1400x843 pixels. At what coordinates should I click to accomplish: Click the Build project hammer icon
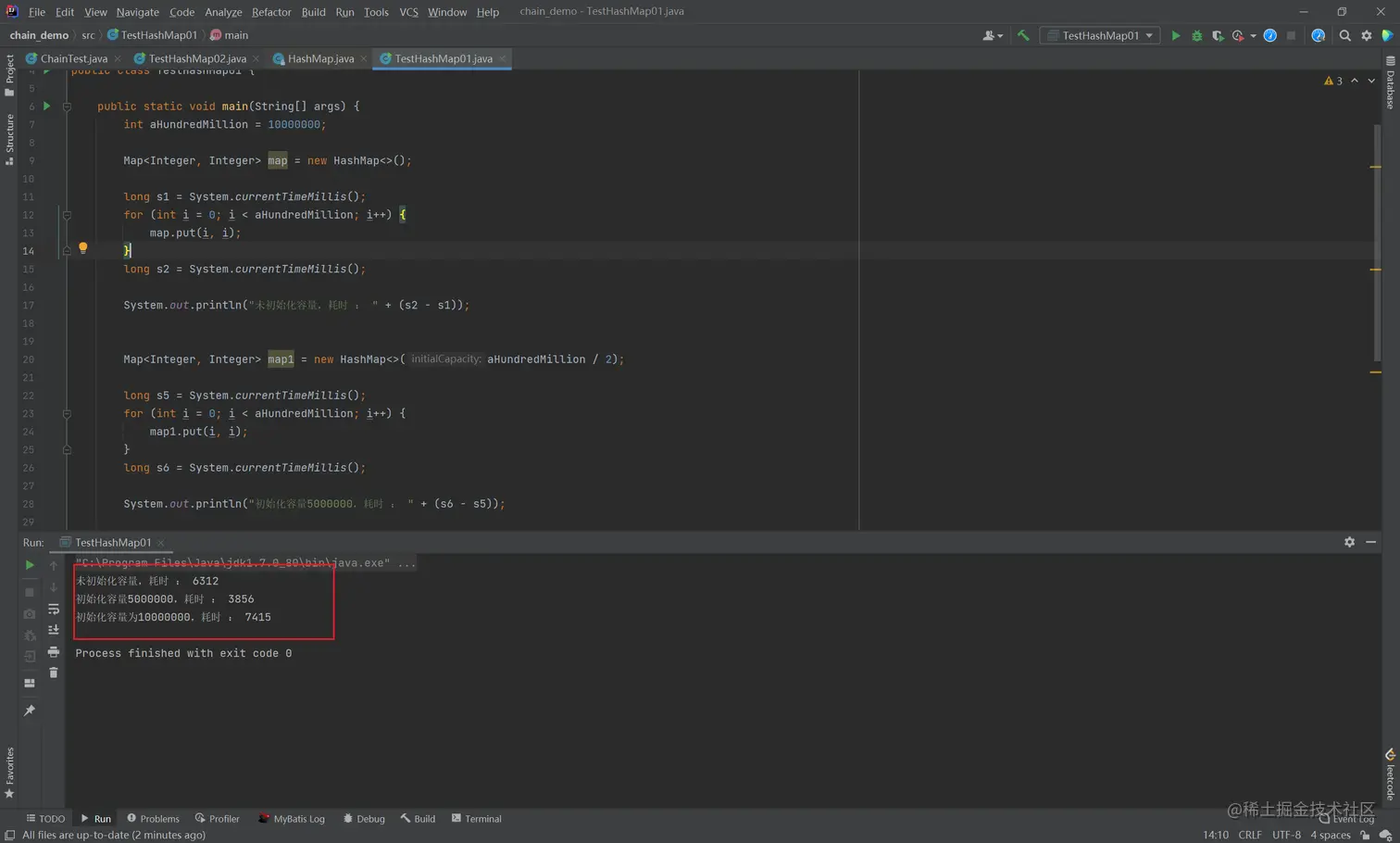1023,35
